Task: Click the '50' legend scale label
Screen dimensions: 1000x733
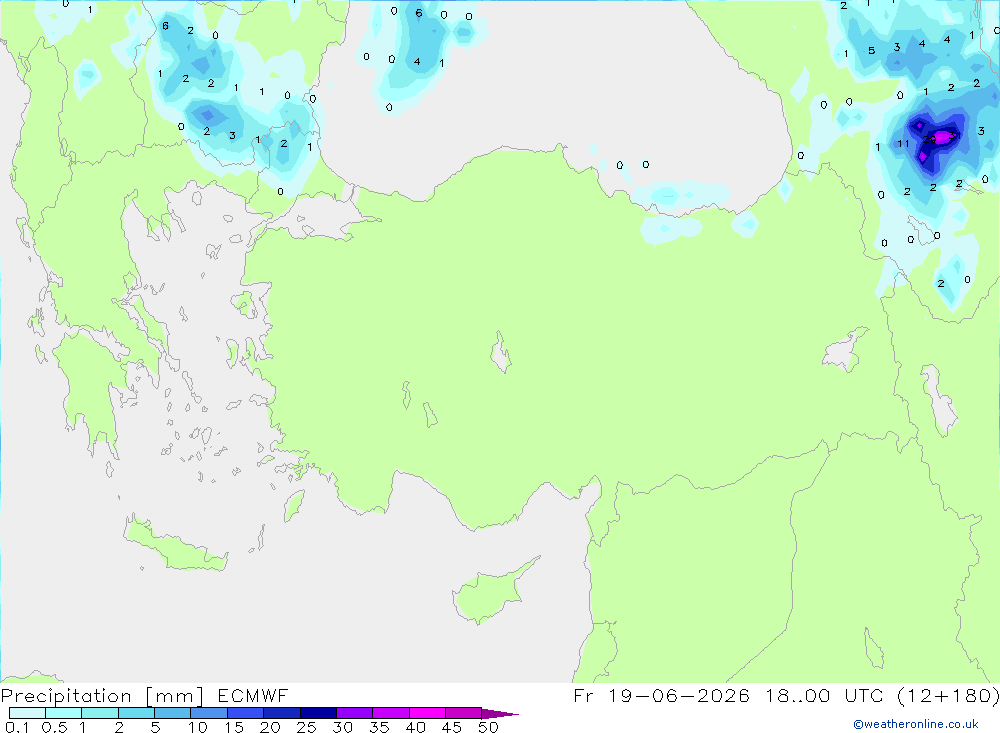Action: tap(489, 727)
